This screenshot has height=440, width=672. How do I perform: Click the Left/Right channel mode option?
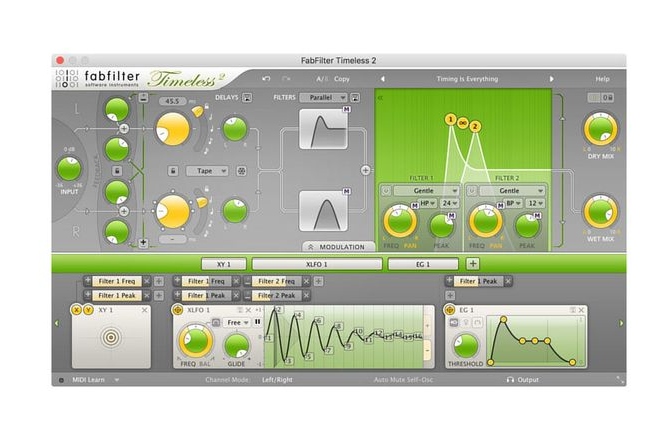tap(277, 380)
